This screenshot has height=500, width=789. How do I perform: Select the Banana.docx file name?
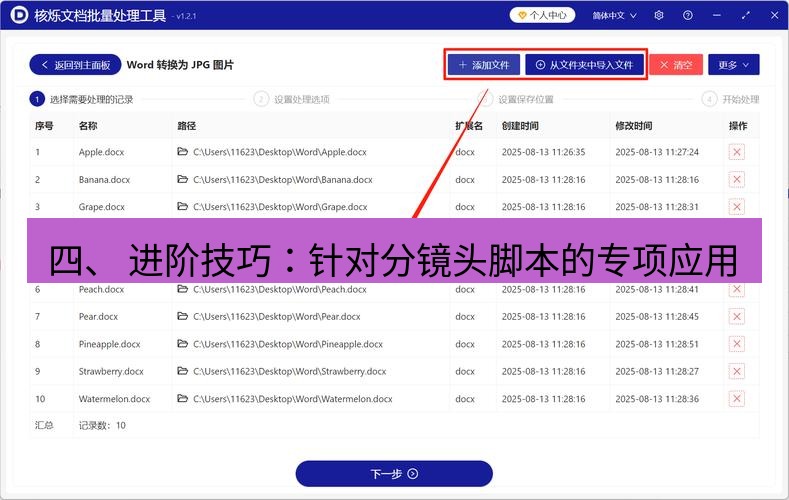tap(104, 180)
